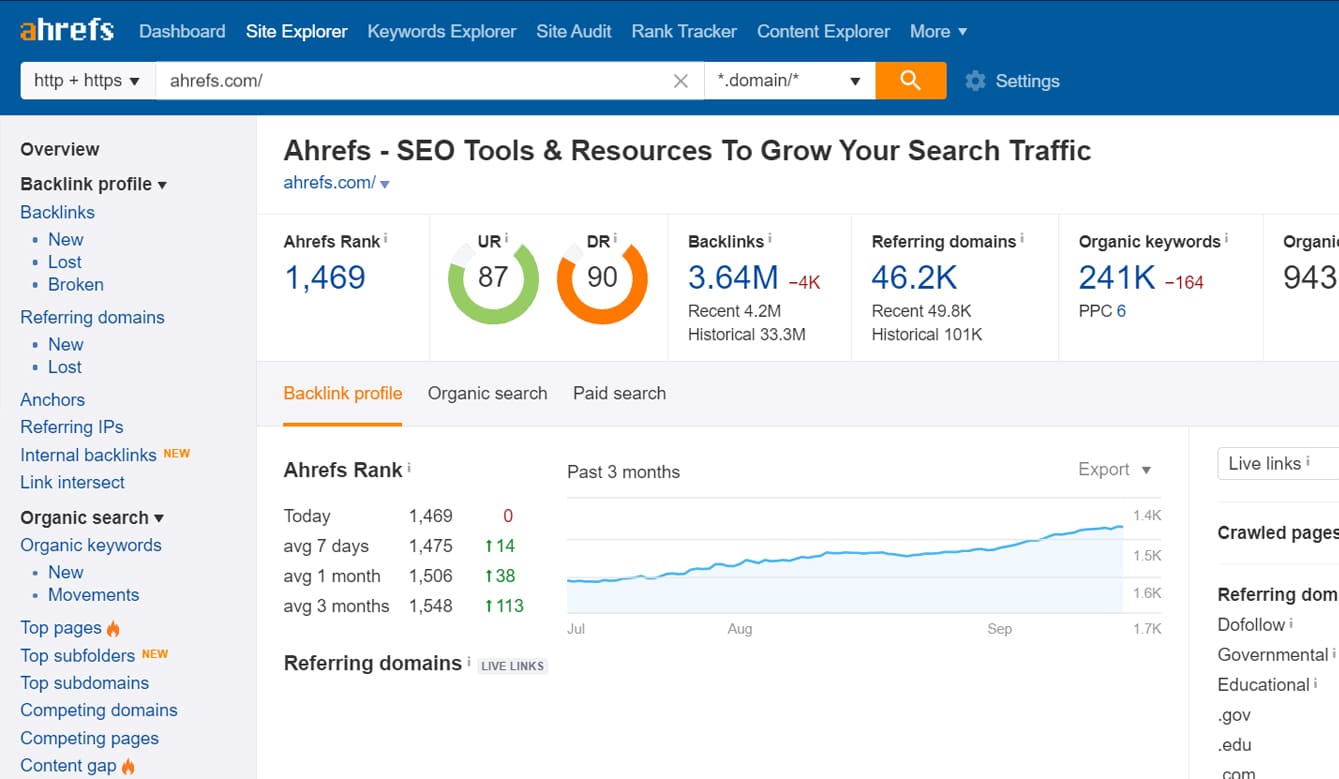The image size is (1339, 779).
Task: Open Backlinks in the sidebar
Action: [x=57, y=212]
